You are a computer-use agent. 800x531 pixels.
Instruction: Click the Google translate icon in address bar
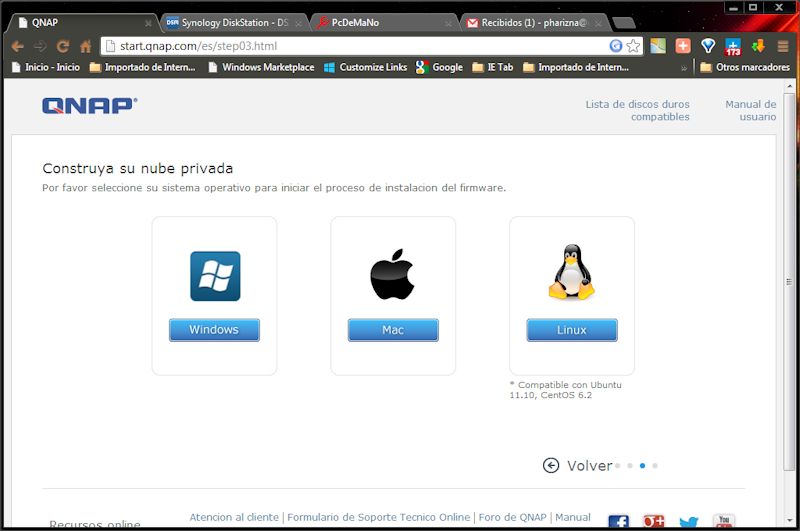(x=616, y=46)
